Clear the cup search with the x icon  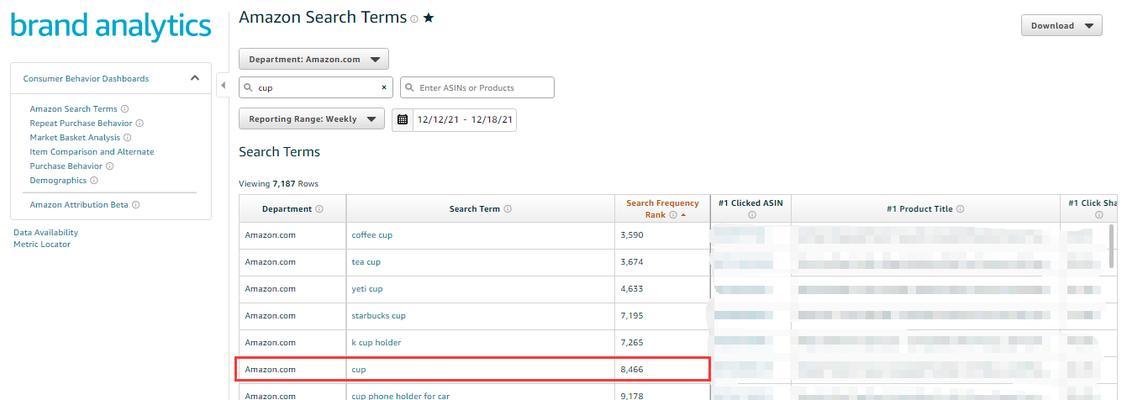click(384, 88)
